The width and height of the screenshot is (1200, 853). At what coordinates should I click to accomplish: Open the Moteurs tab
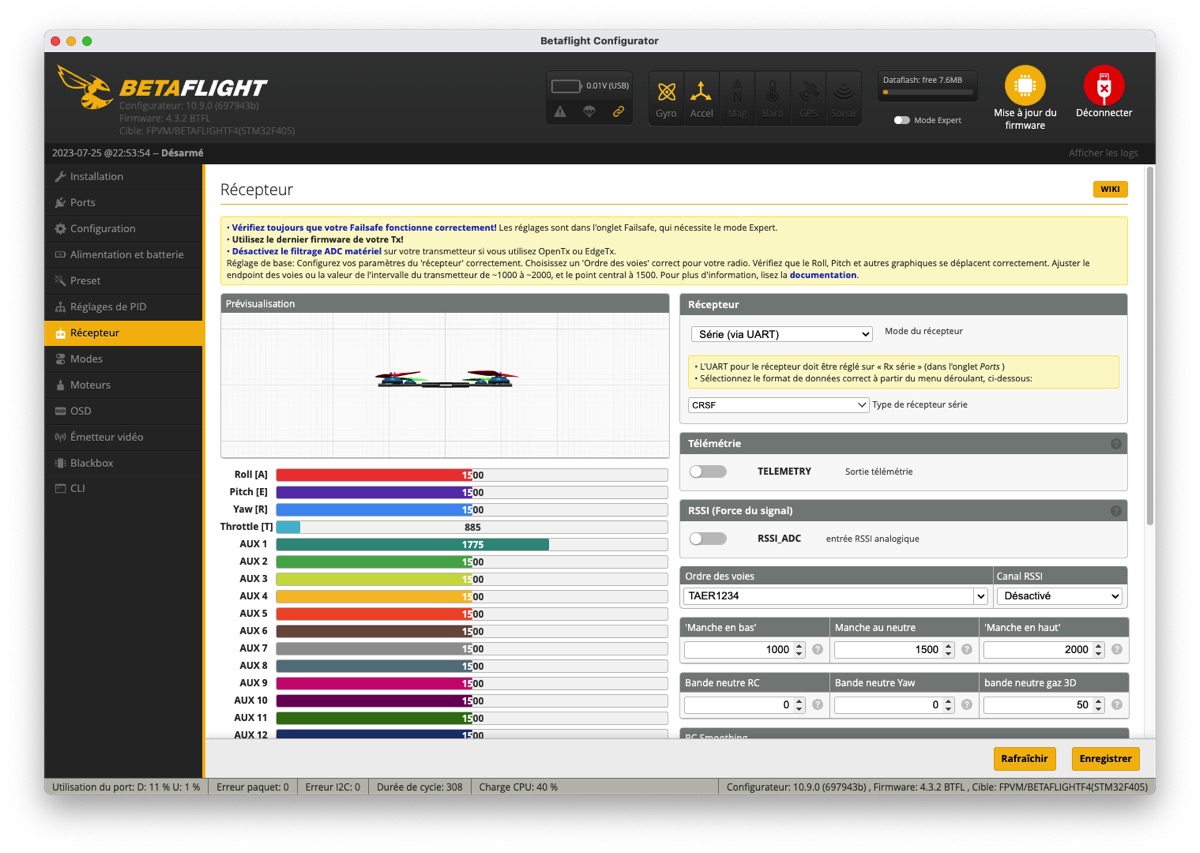click(x=124, y=385)
